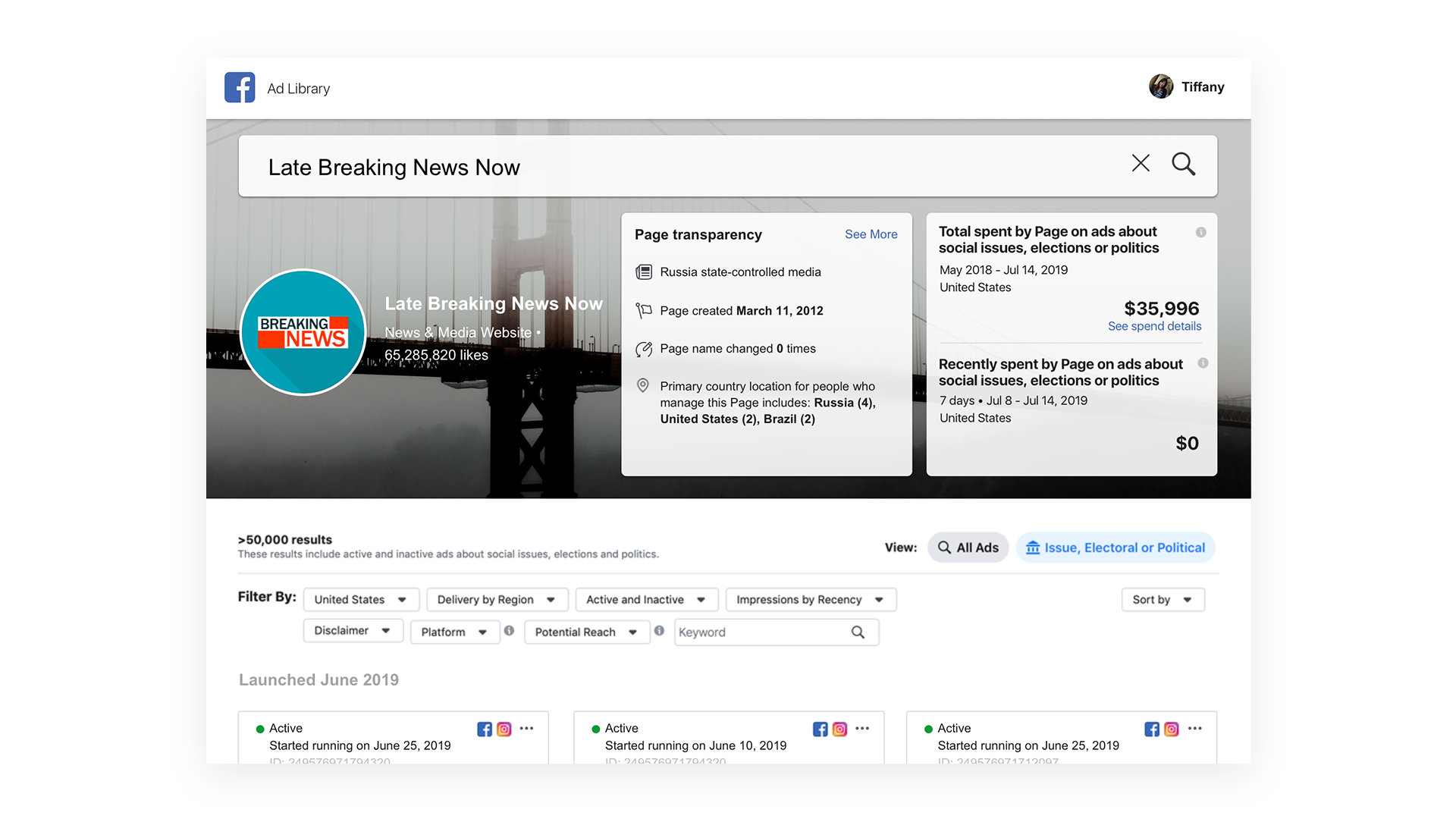Click the flag icon next to page created date

[x=647, y=310]
